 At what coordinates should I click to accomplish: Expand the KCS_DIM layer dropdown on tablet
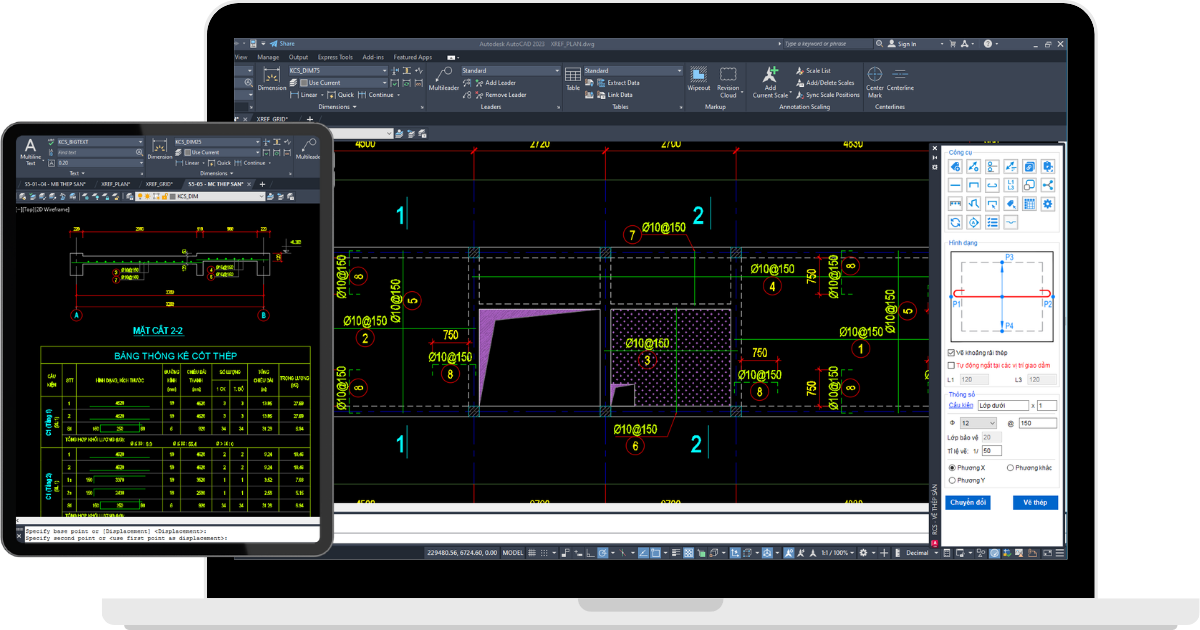pos(263,197)
